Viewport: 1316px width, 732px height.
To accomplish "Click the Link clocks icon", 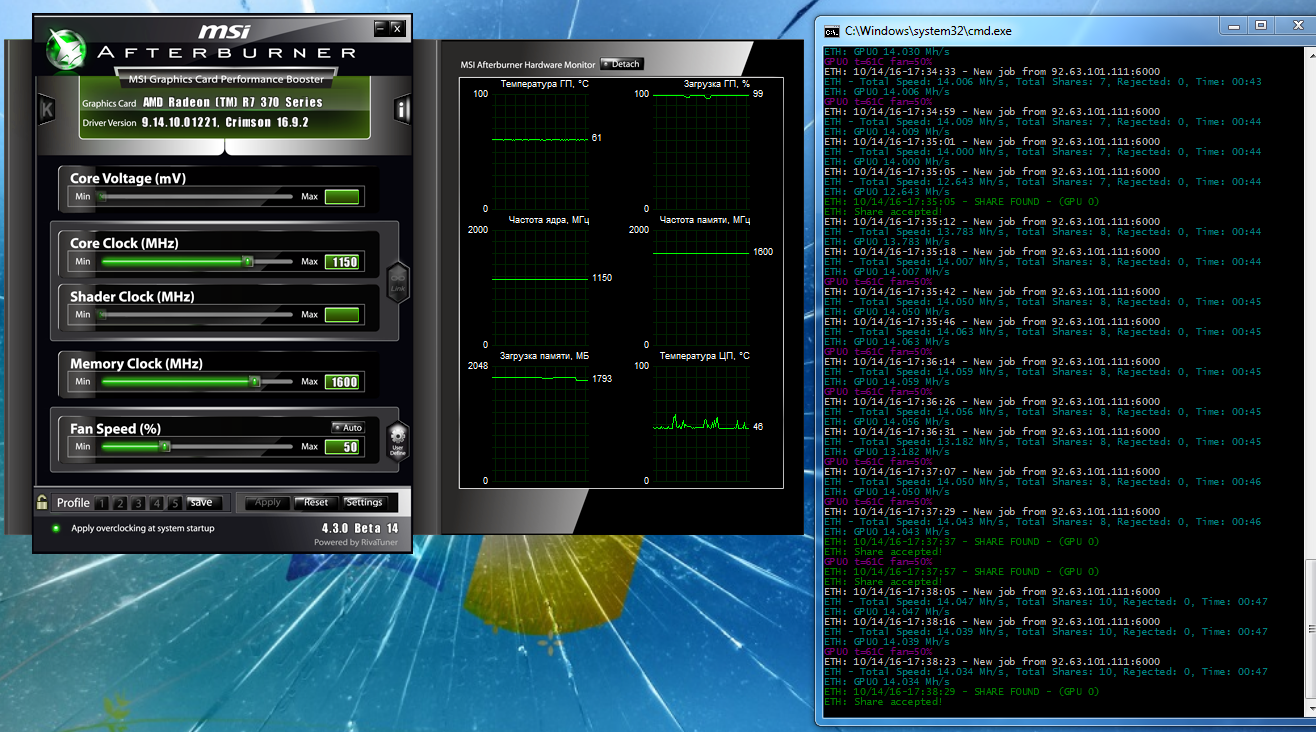I will pos(397,281).
